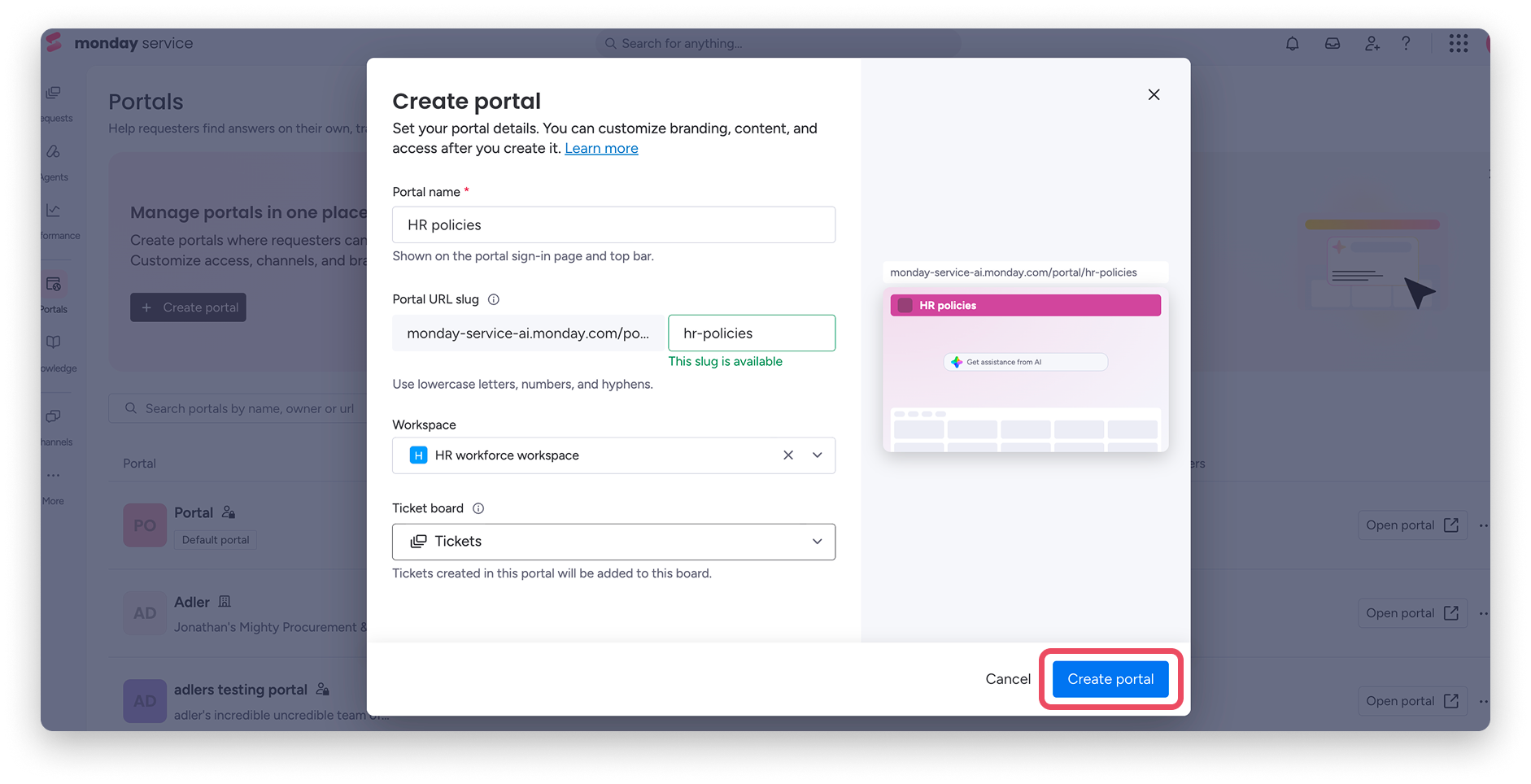Click the Portal name input field

pyautogui.click(x=613, y=224)
